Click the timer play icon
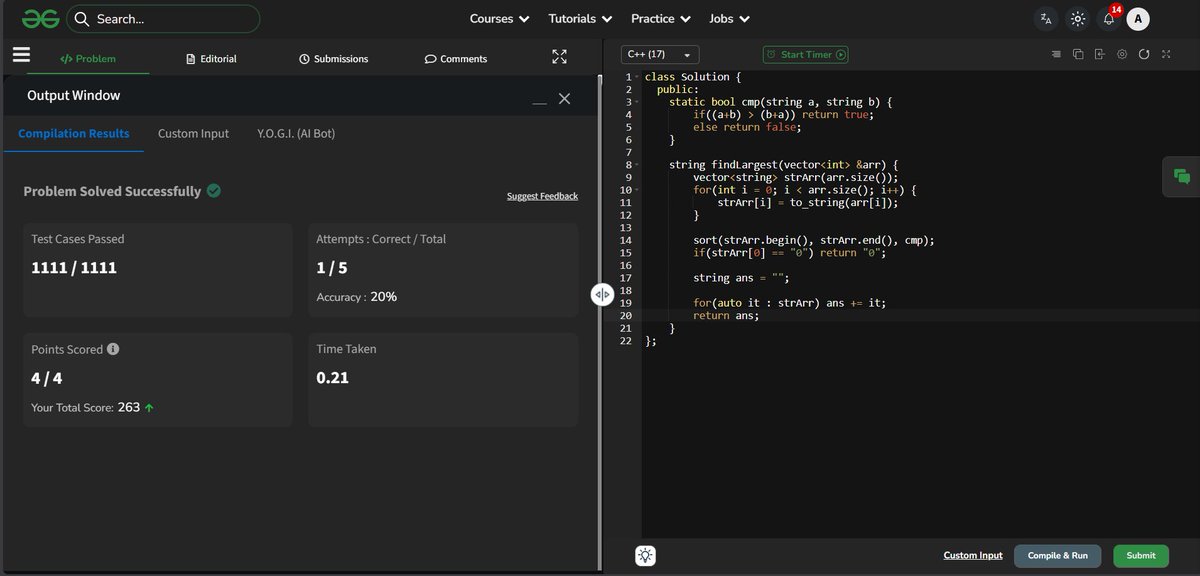 pos(841,55)
